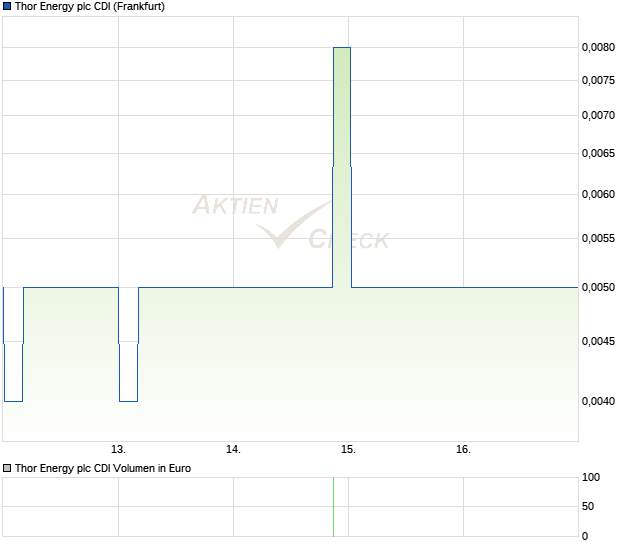Click the 0,0080 price axis label
Viewport: 620px width, 546px height.
click(x=598, y=47)
